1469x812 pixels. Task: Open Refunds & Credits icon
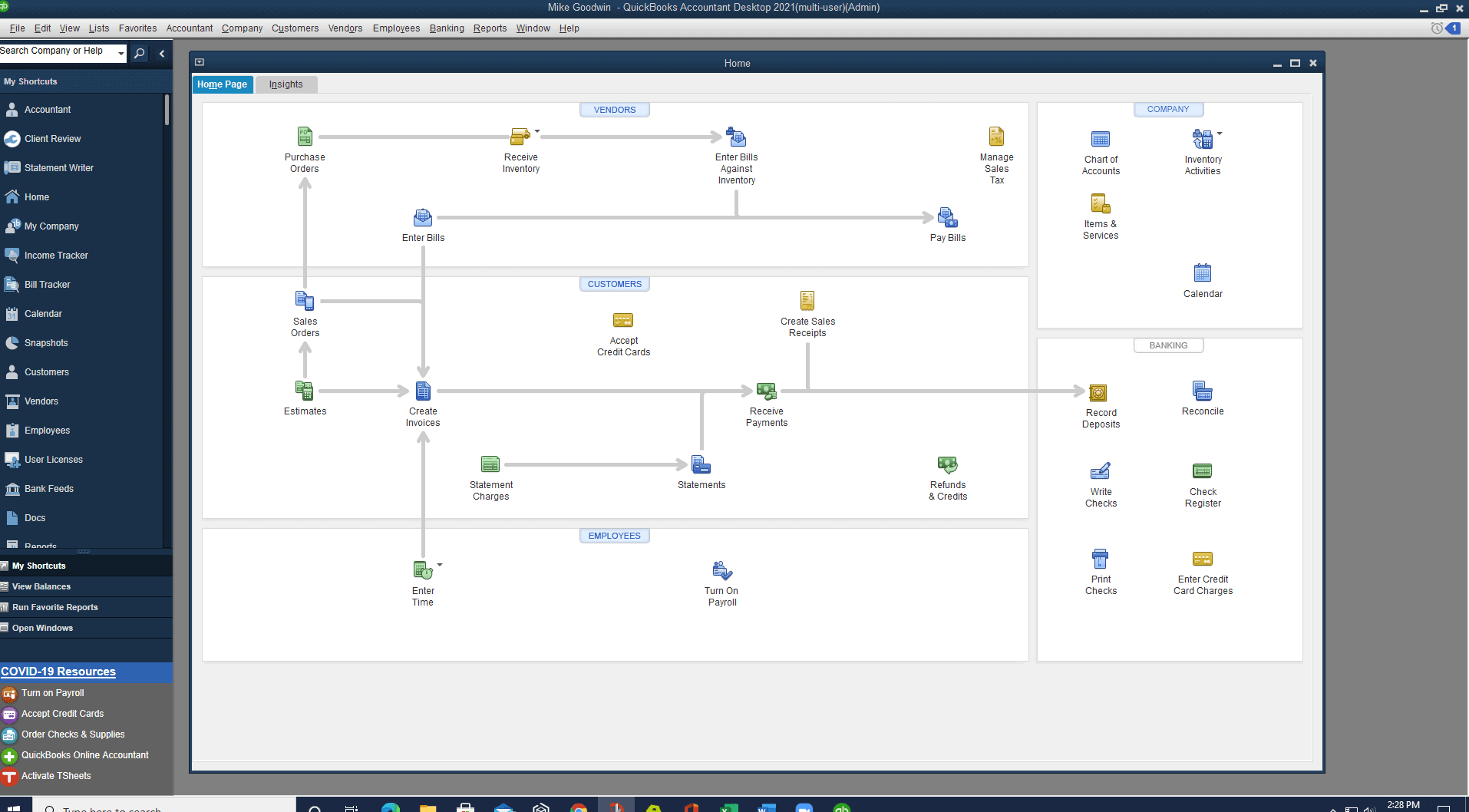tap(948, 464)
